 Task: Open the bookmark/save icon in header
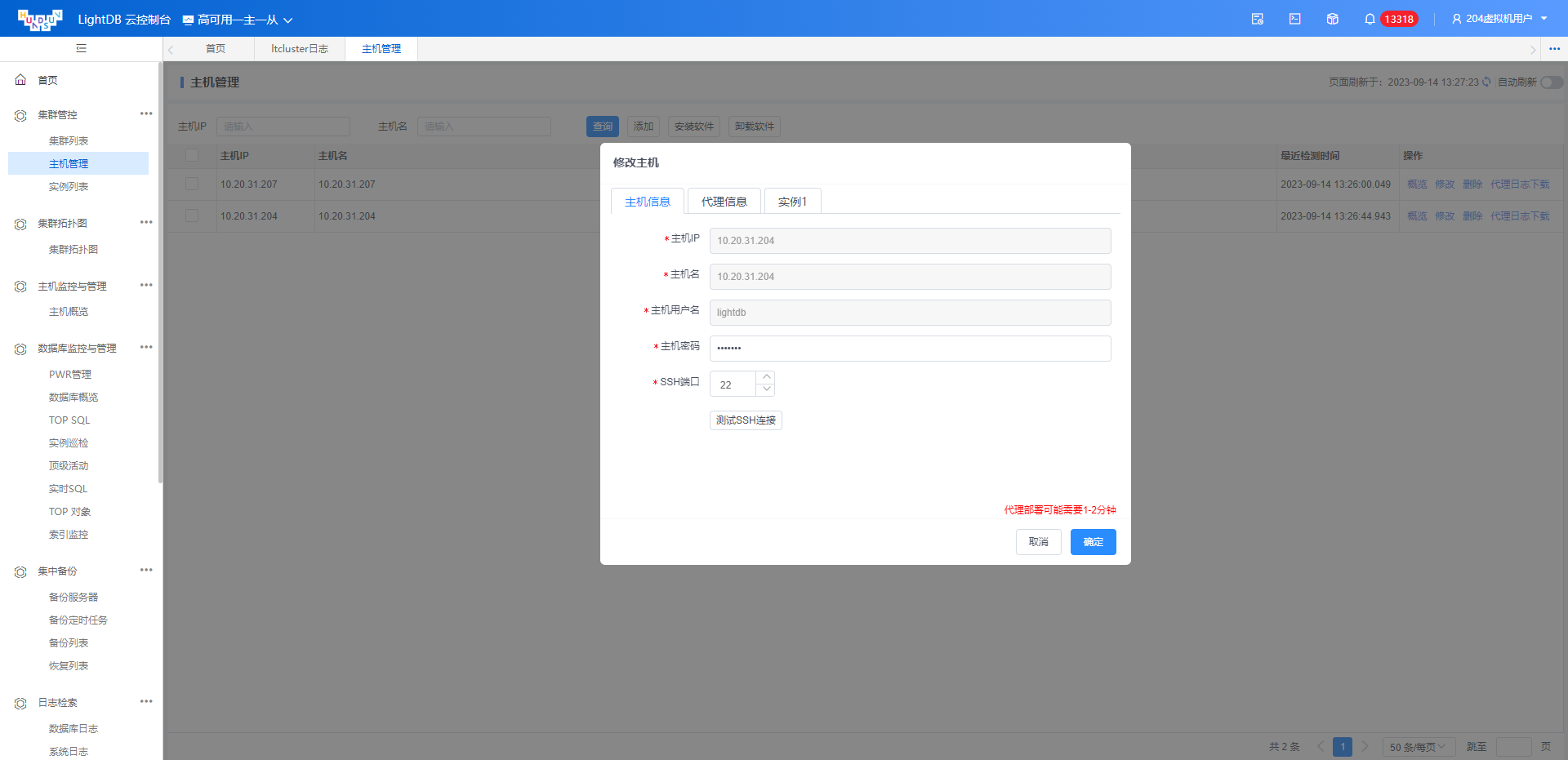tap(1258, 19)
